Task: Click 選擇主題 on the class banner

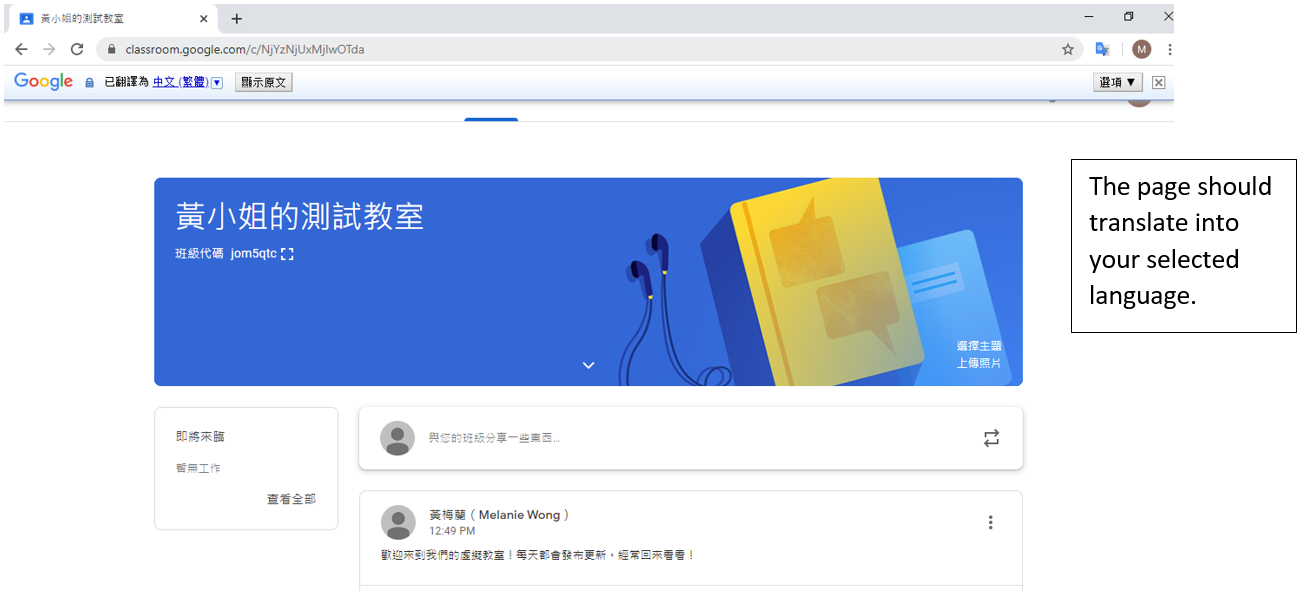Action: pos(978,346)
